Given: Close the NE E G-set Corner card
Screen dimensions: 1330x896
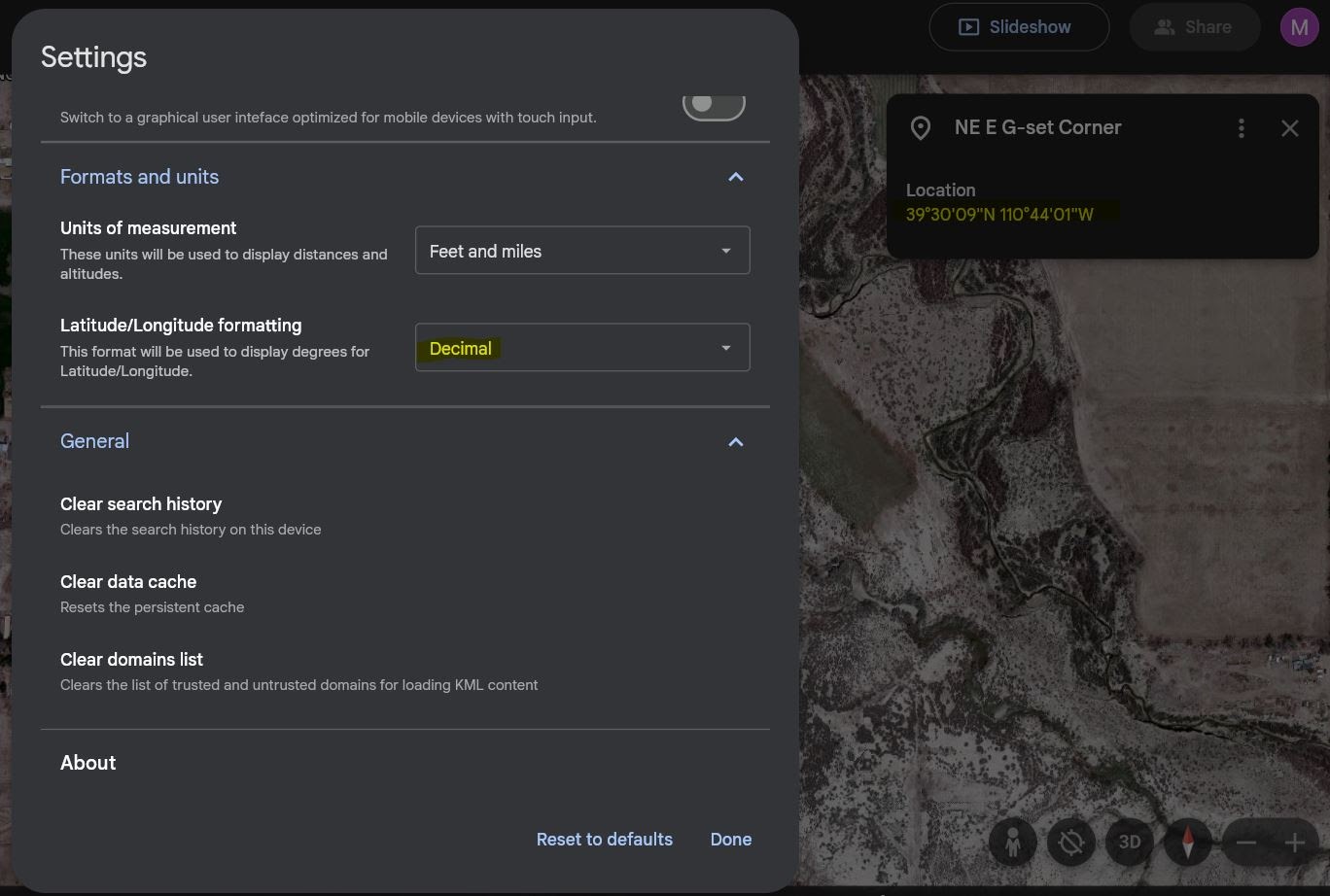Looking at the screenshot, I should coord(1289,128).
